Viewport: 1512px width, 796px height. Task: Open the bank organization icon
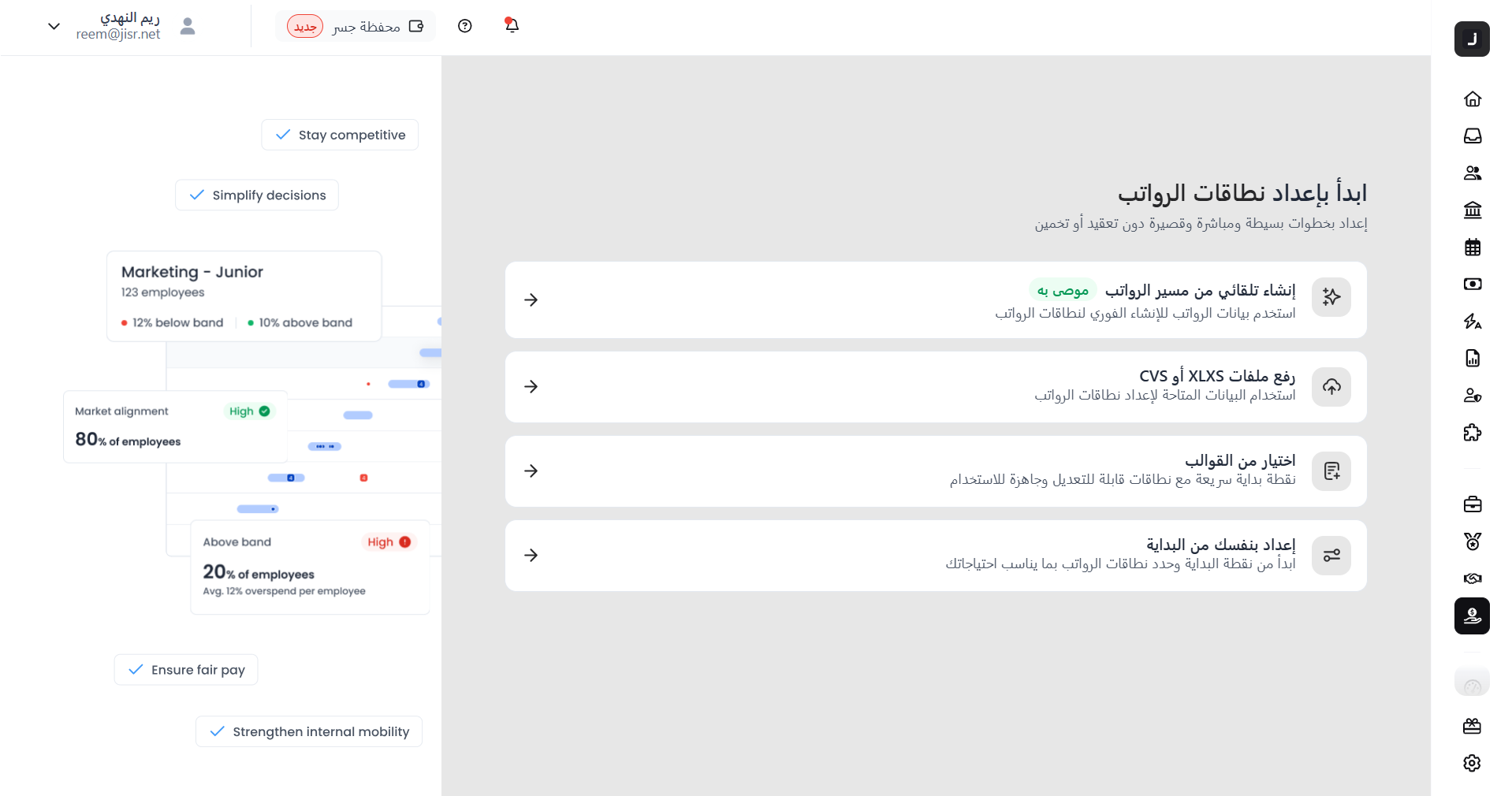tap(1472, 210)
